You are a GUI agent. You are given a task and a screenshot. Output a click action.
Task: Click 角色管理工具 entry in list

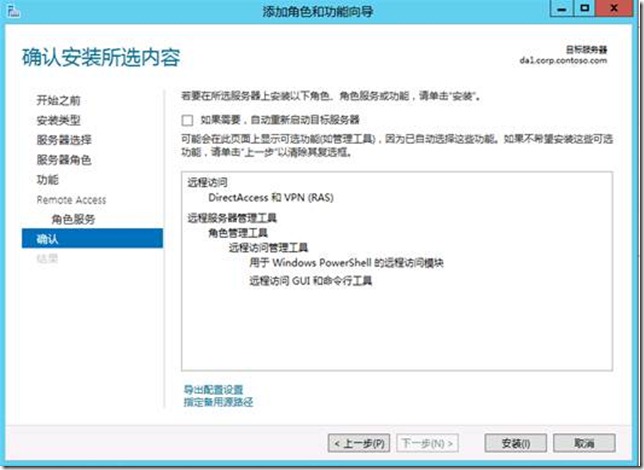tap(238, 233)
